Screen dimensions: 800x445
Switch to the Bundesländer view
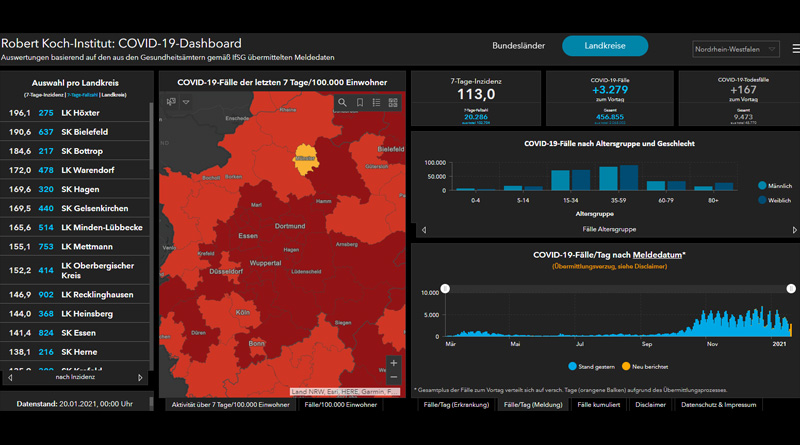pos(518,45)
